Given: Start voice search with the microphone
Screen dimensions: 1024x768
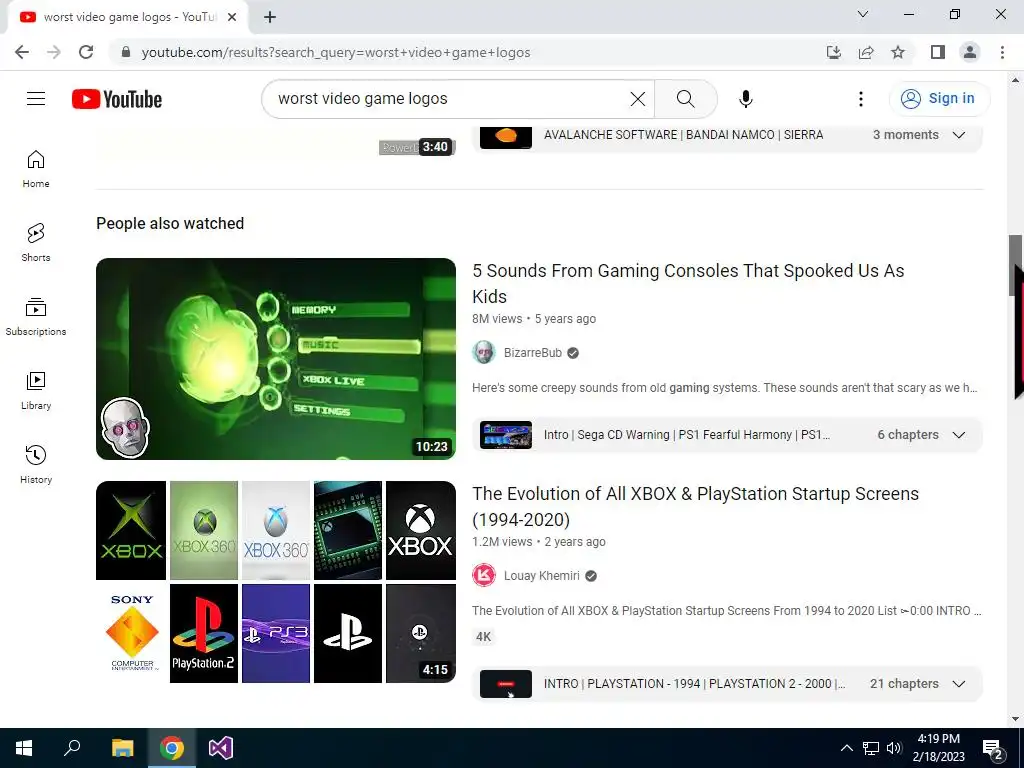Looking at the screenshot, I should click(745, 99).
